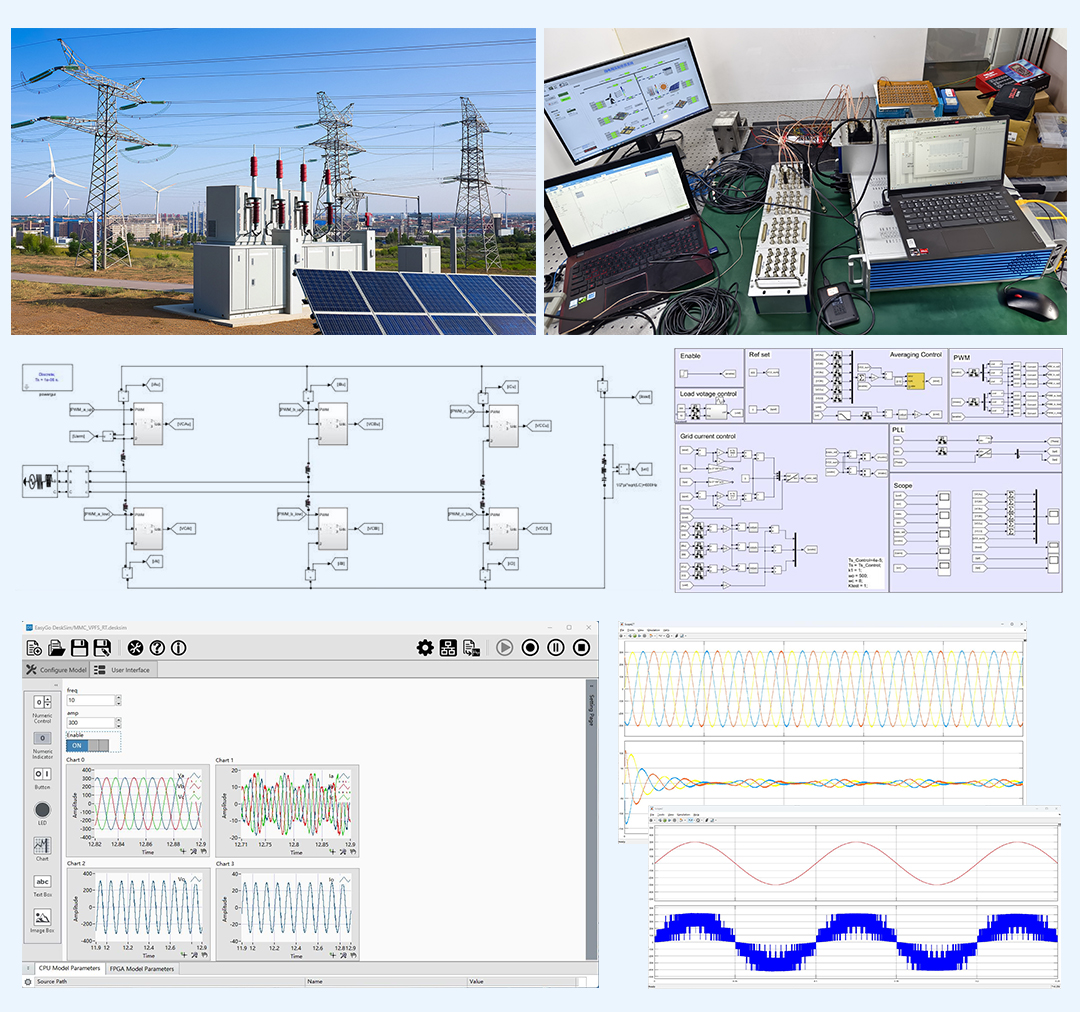Open a project with the folder icon
The height and width of the screenshot is (1012, 1080).
(56, 648)
